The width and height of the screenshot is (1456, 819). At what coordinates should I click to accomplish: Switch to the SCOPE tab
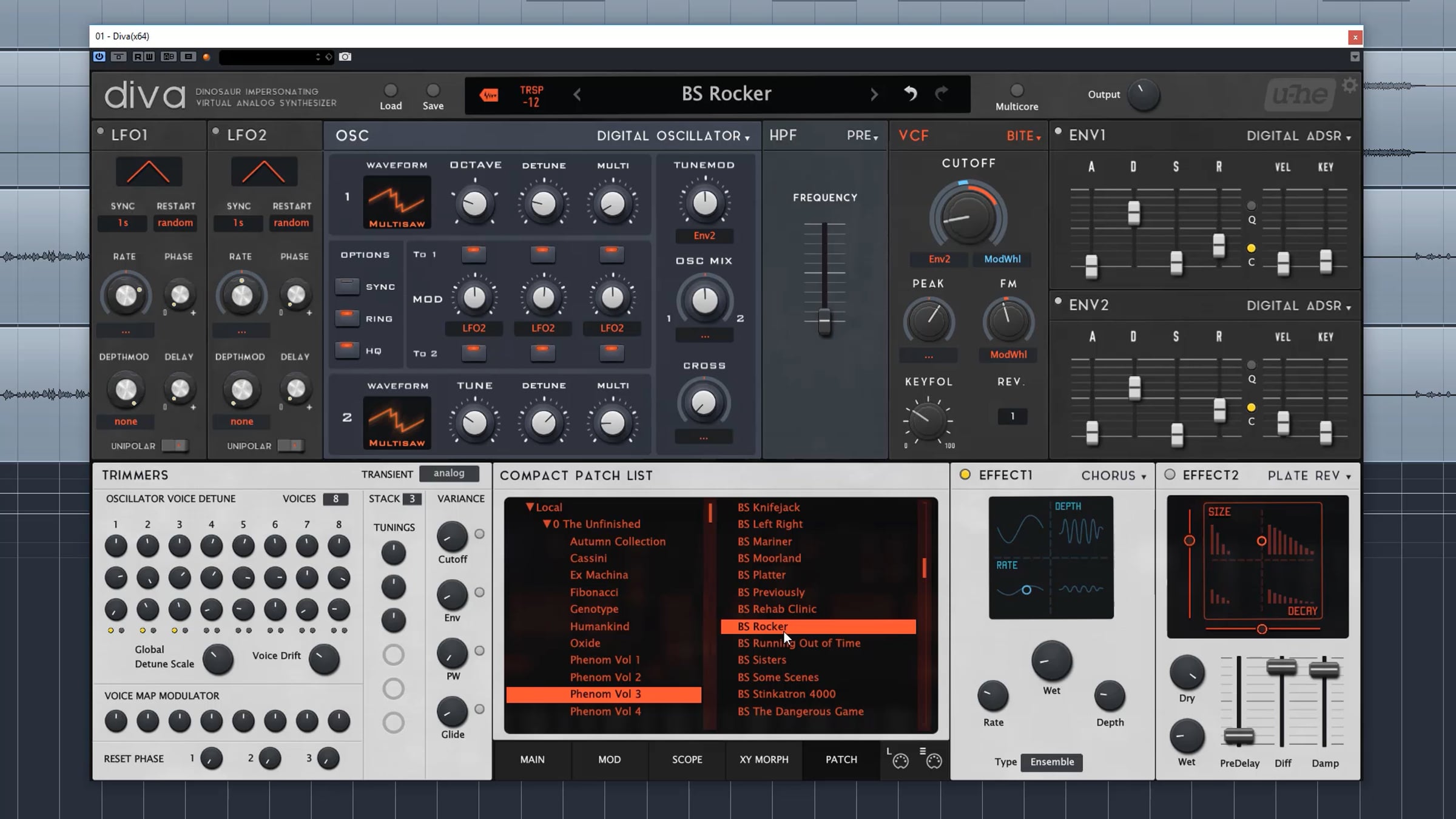[x=687, y=759]
